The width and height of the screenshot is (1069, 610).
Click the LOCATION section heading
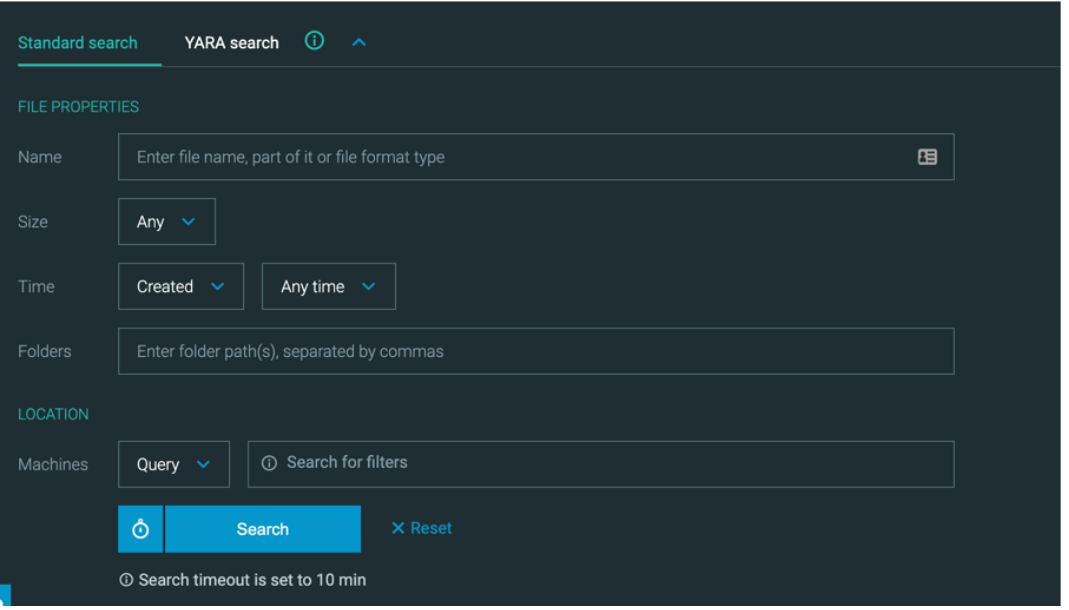coord(53,414)
